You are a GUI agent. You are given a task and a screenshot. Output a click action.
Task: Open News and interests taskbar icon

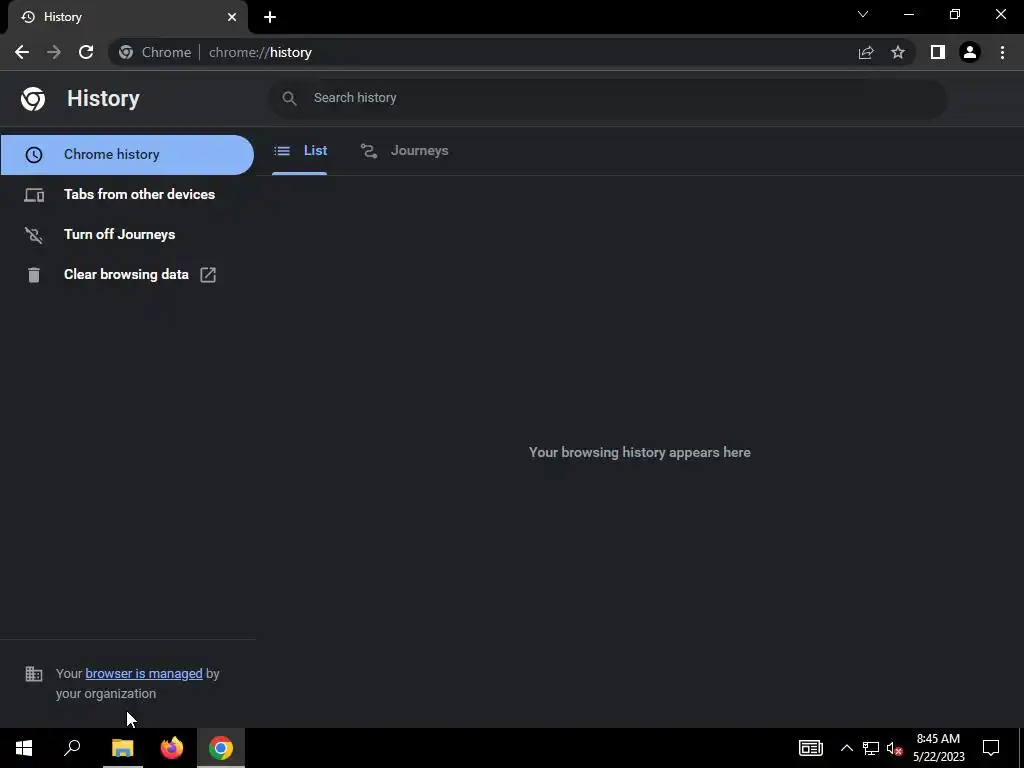coord(810,748)
